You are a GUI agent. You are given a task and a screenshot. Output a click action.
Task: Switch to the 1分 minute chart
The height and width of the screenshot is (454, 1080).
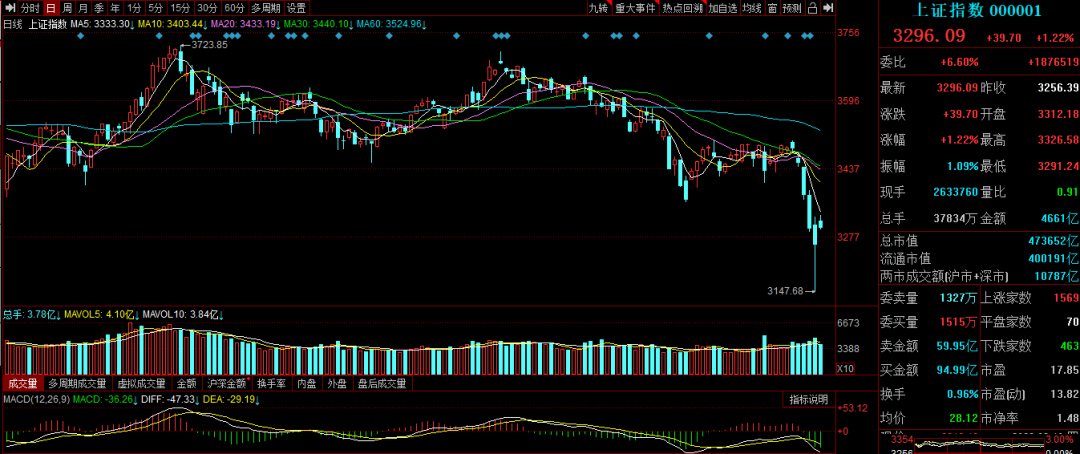[134, 8]
